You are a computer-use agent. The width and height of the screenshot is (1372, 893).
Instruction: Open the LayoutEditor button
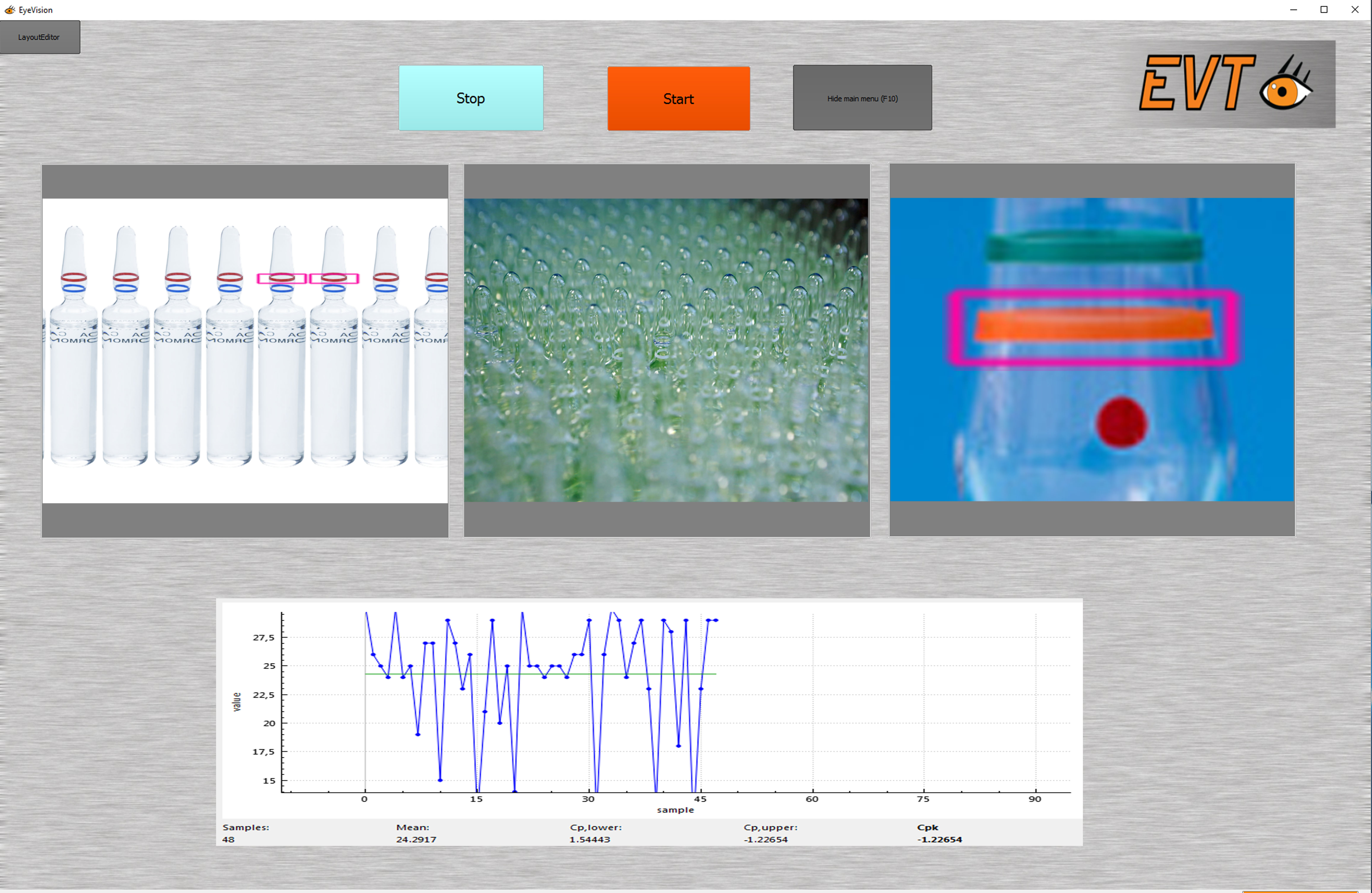39,37
